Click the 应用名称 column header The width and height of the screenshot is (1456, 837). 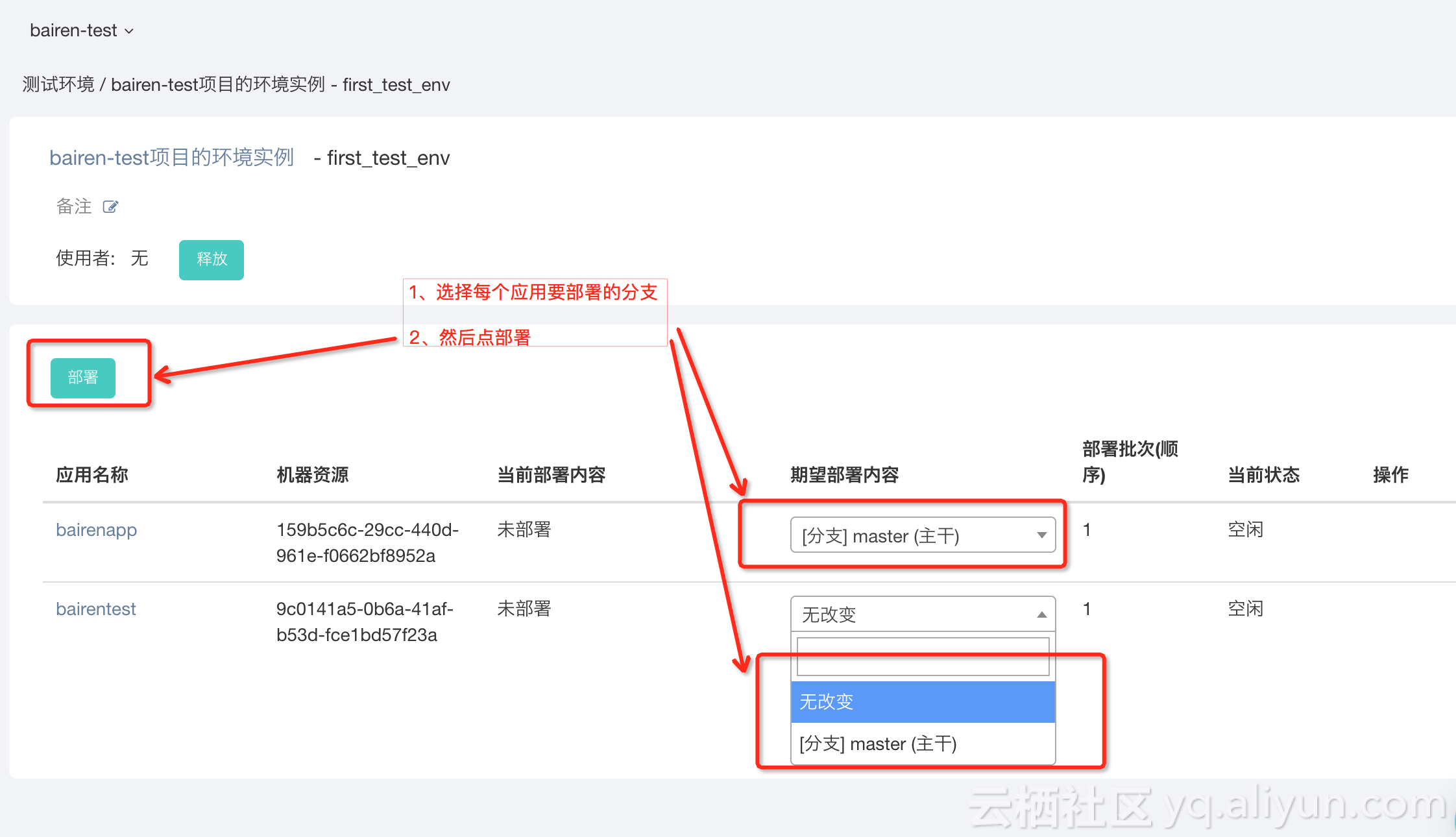(92, 475)
